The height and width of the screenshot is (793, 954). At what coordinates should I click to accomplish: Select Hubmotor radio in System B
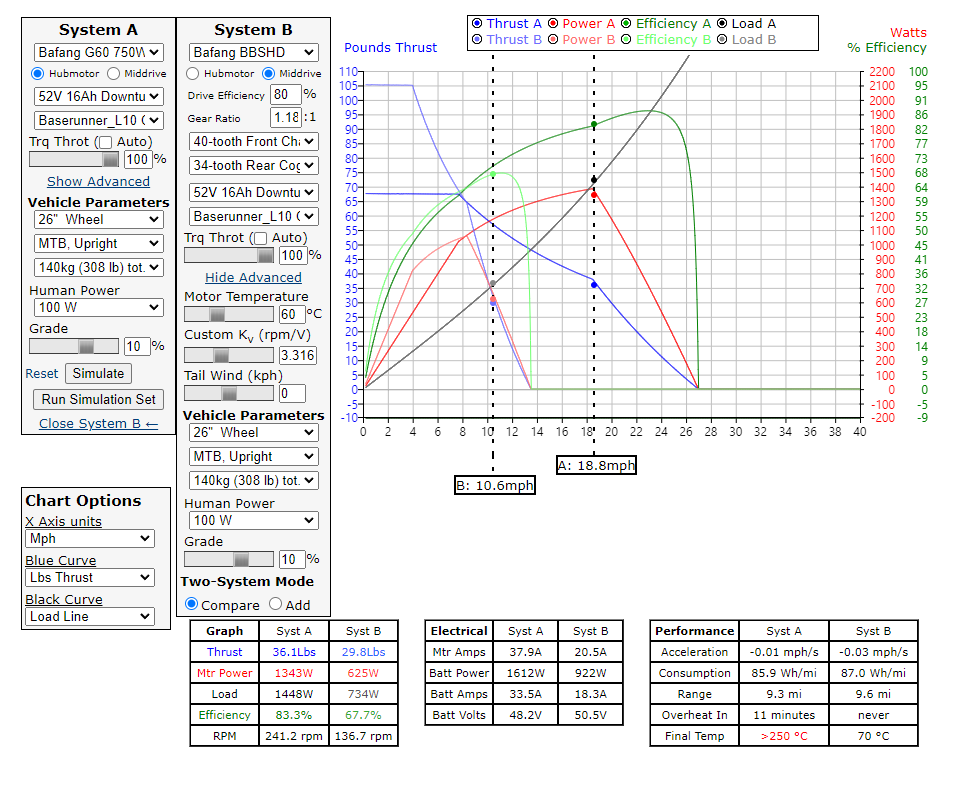(x=193, y=74)
